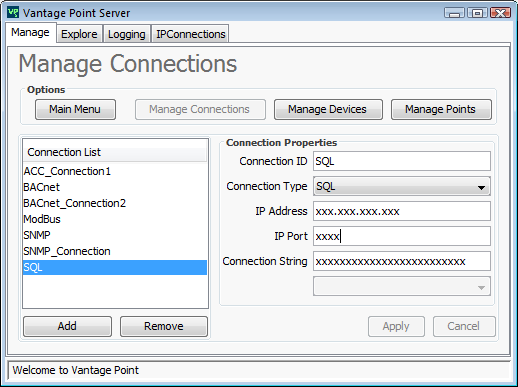
Task: Open the Logging tab
Action: click(x=127, y=34)
